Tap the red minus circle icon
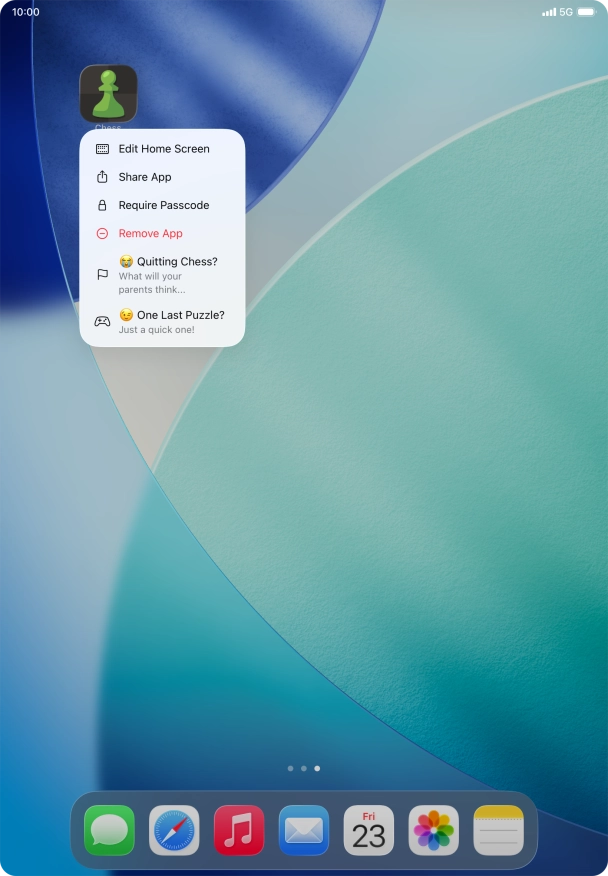This screenshot has height=876, width=608. click(102, 233)
